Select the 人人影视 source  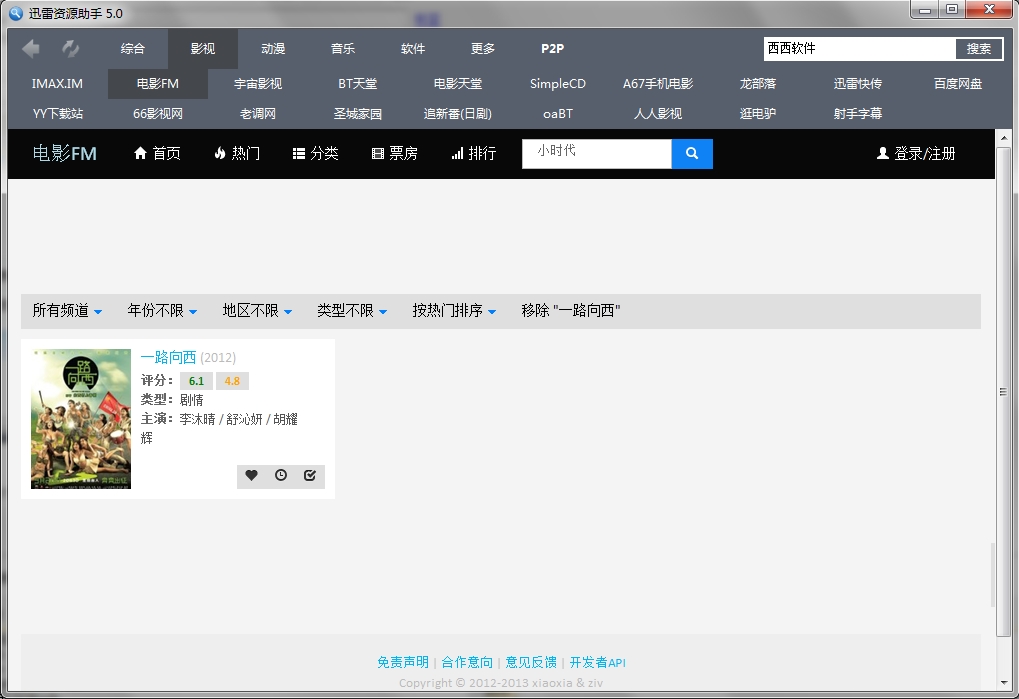point(658,114)
